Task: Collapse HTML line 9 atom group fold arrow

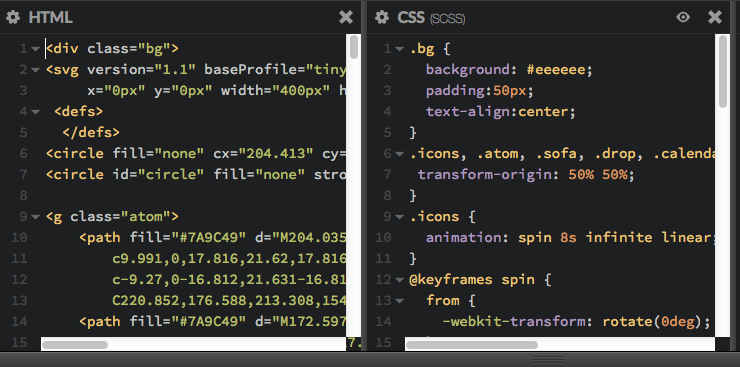Action: click(x=35, y=217)
